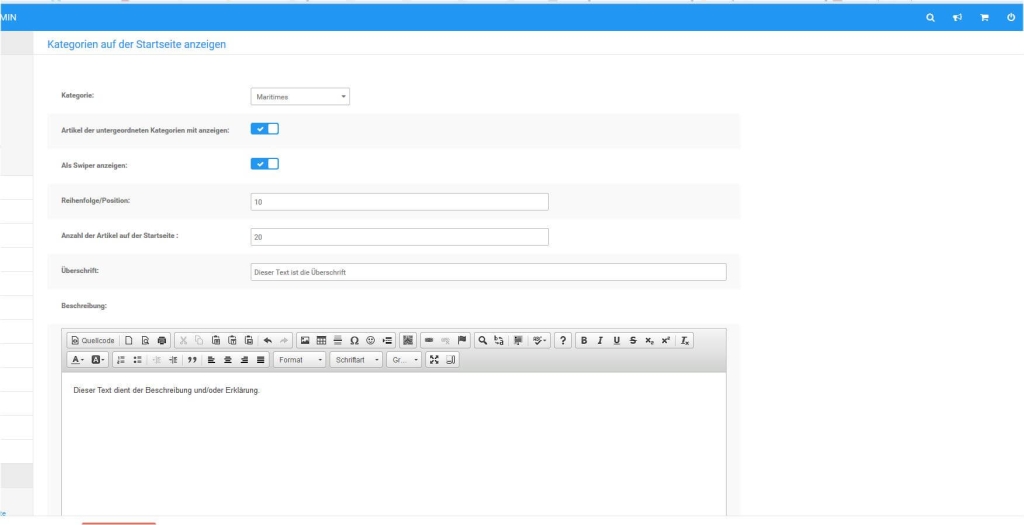Viewport: 1024px width, 525px height.
Task: Click the megaphone announcements icon in header
Action: [x=957, y=18]
